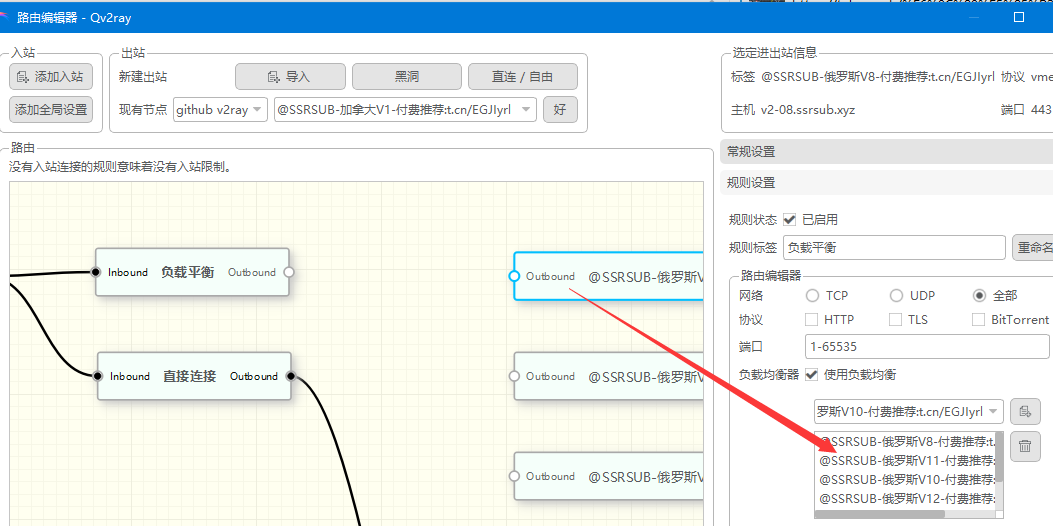
Task: Enable the BitTorrent protocol checkbox
Action: [978, 320]
